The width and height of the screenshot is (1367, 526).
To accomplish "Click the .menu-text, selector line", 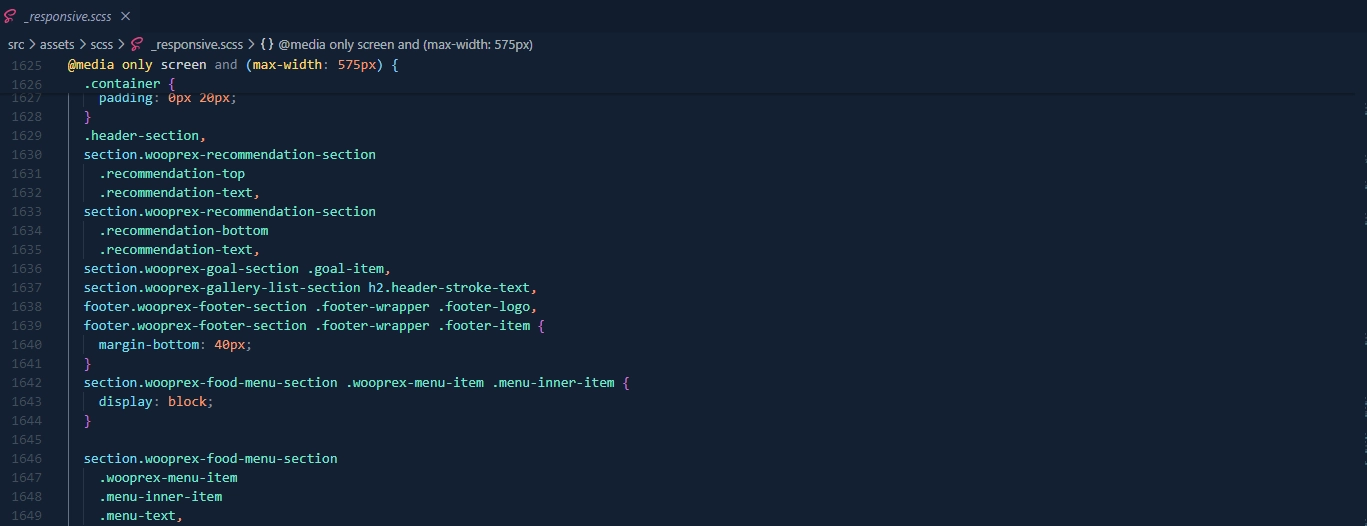I will click(x=141, y=516).
